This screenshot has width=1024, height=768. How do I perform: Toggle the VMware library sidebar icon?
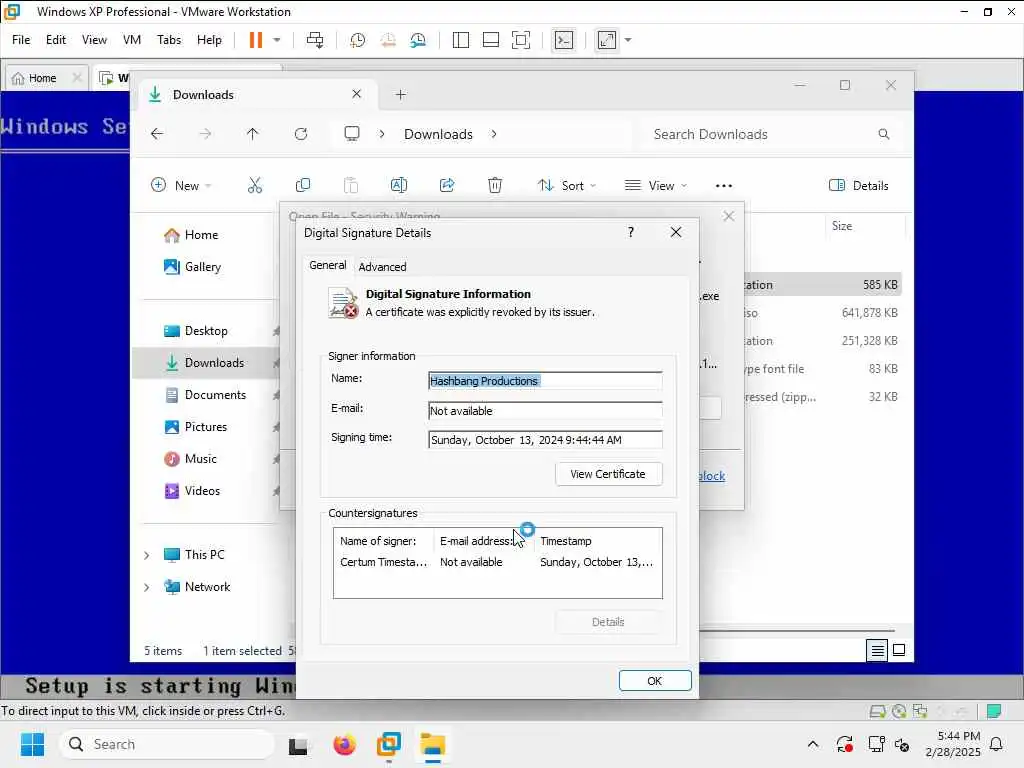[460, 40]
